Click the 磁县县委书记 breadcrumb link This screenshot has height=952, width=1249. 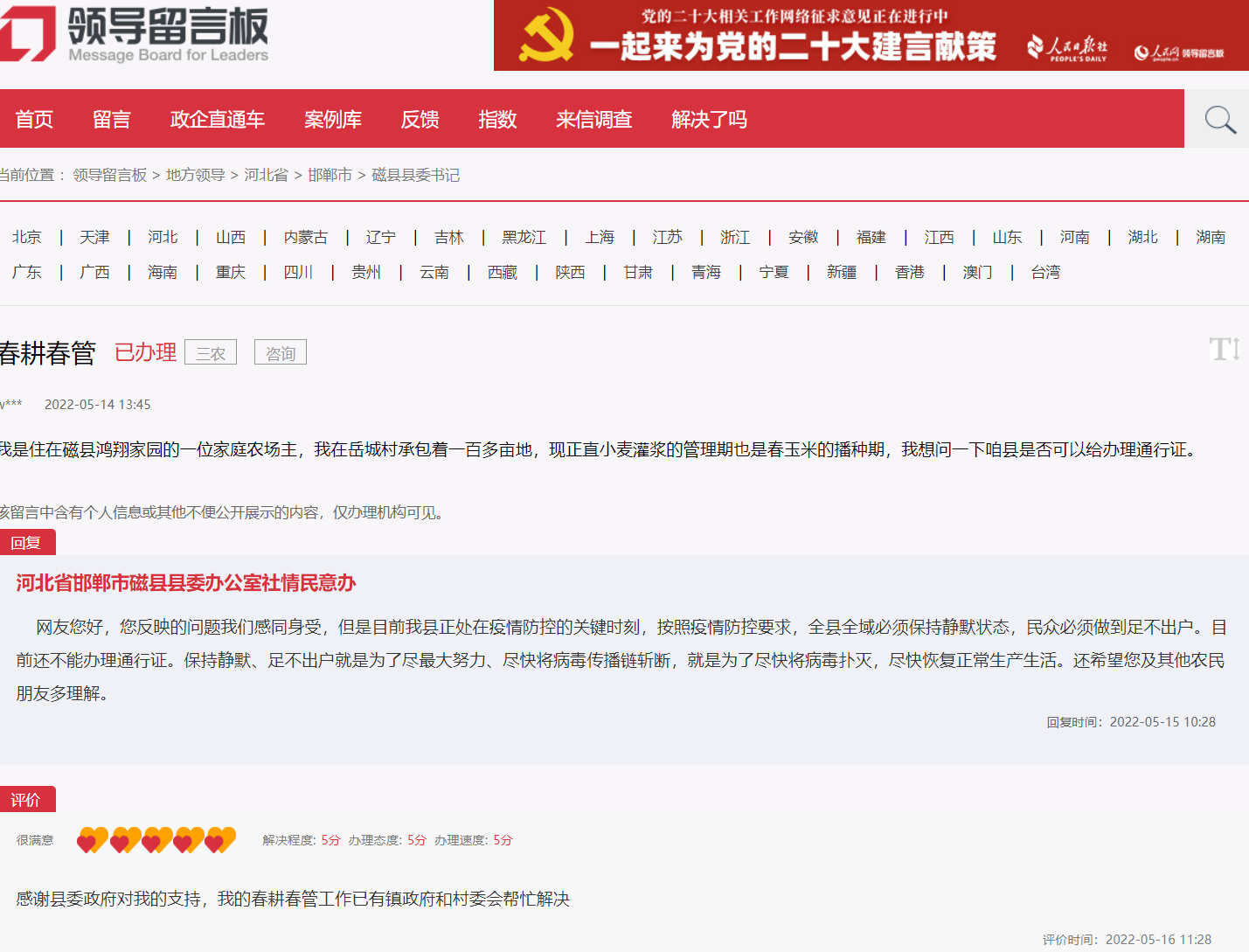(416, 175)
